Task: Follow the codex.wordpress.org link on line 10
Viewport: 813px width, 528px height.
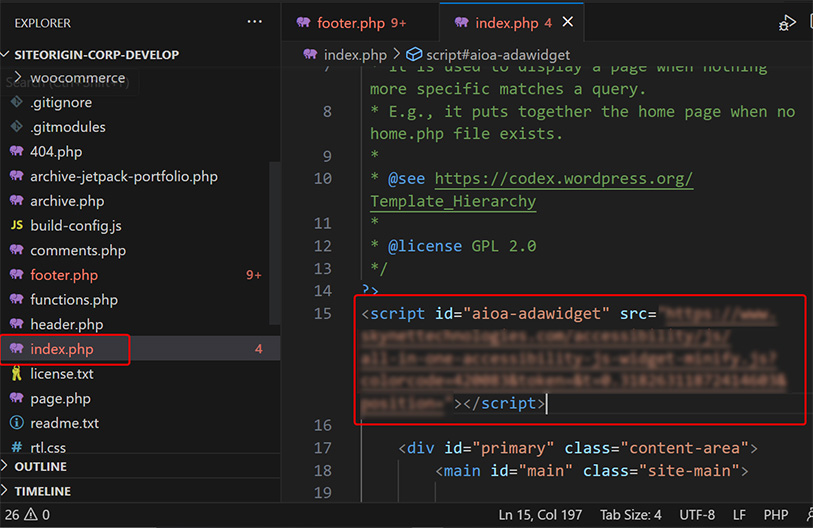Action: pos(564,179)
